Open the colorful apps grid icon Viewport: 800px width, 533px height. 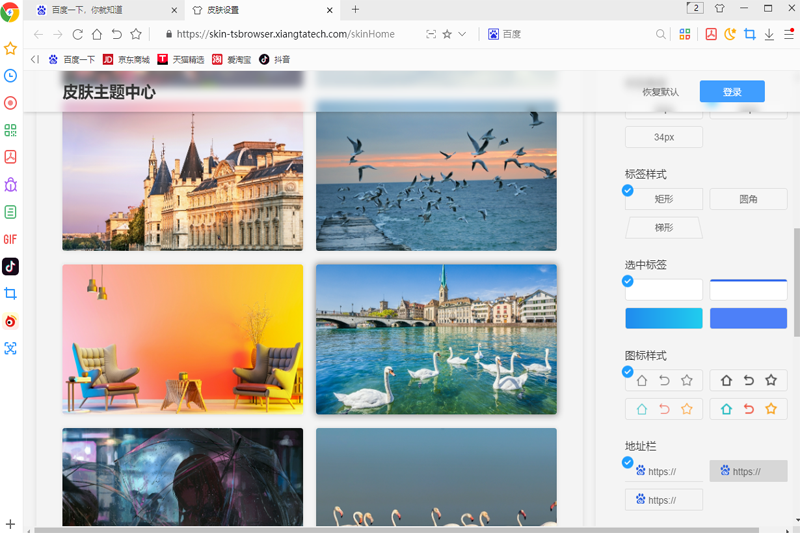[685, 34]
